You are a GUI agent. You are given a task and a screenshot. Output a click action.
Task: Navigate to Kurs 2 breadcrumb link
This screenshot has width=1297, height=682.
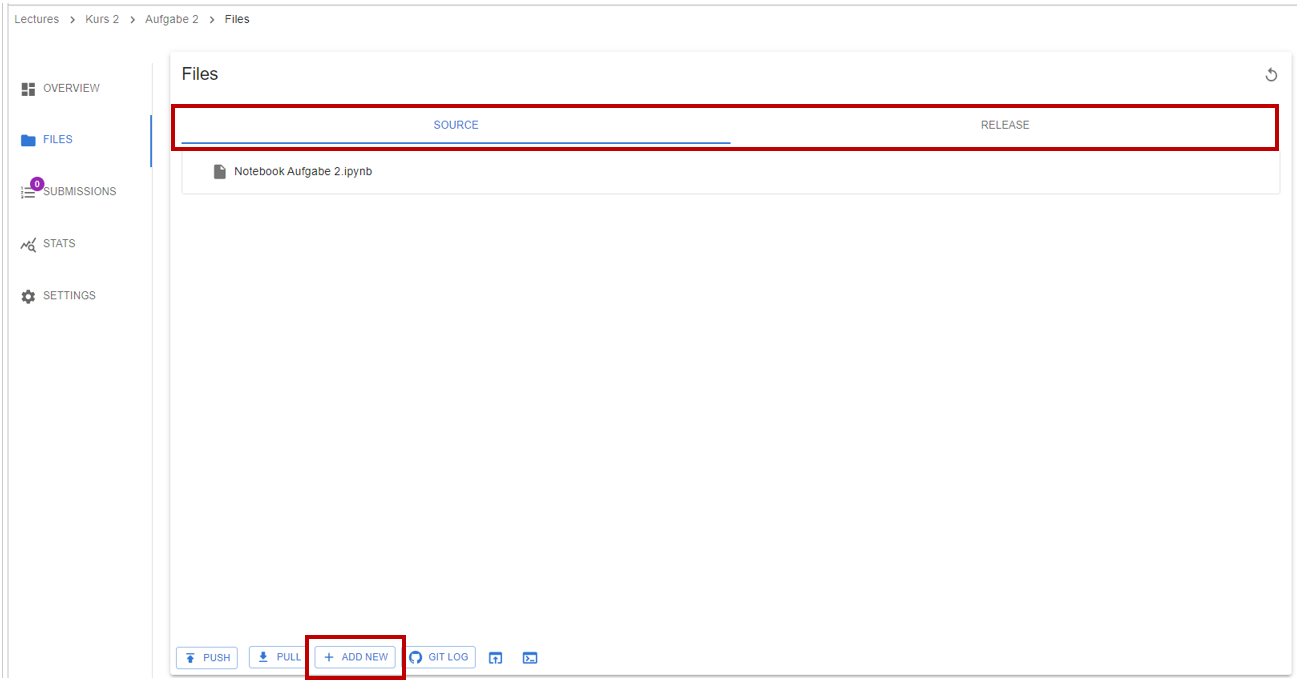coord(102,20)
